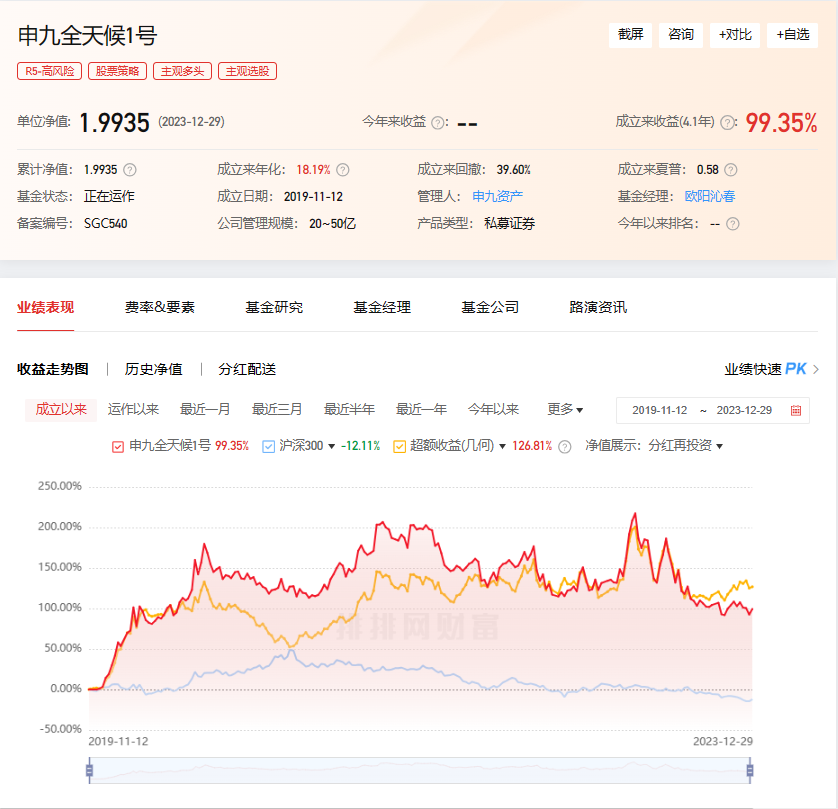The width and height of the screenshot is (838, 809).
Task: Select 最近半年 time range
Action: click(x=350, y=410)
